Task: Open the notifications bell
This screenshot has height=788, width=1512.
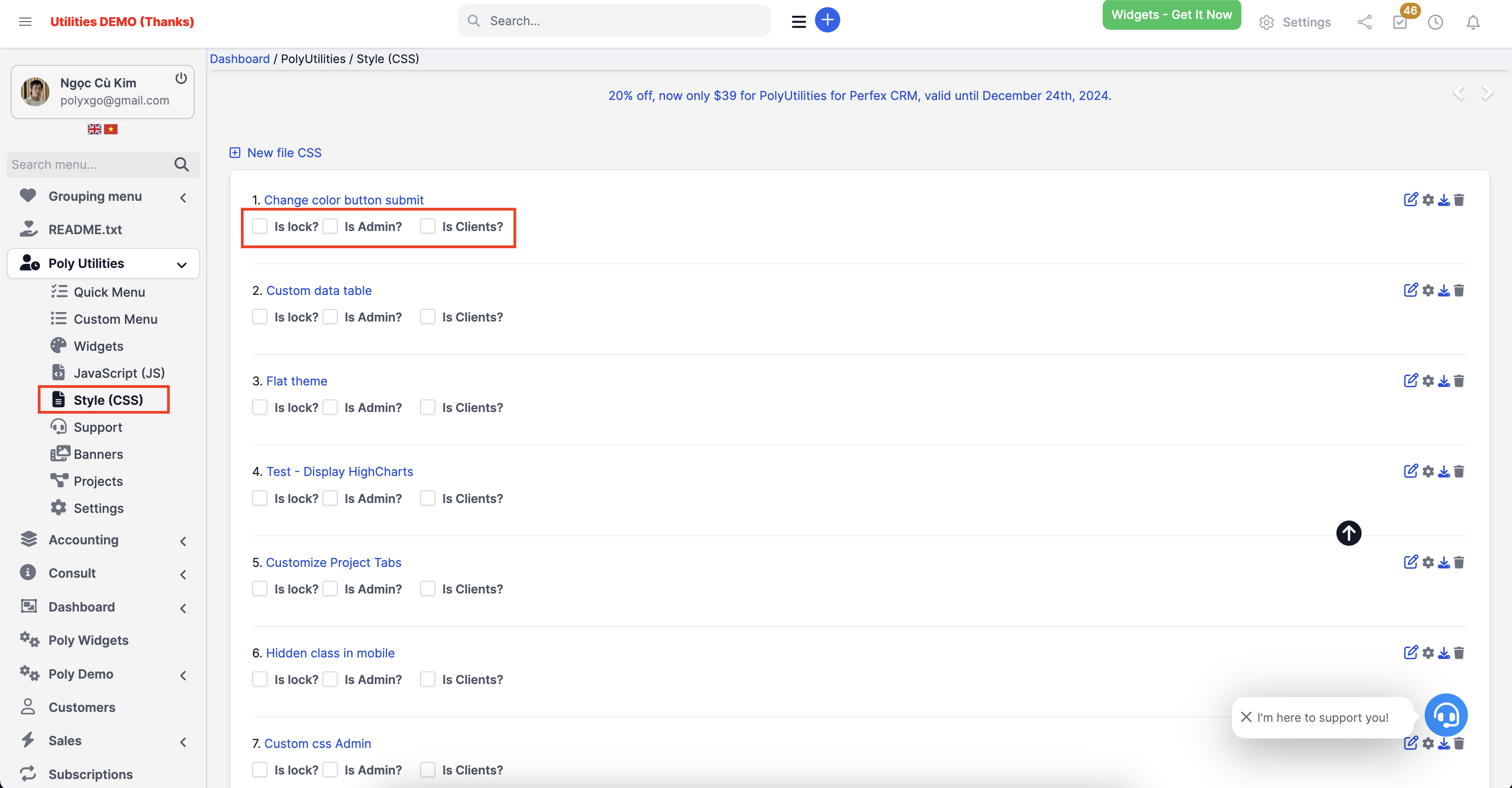Action: (x=1473, y=23)
